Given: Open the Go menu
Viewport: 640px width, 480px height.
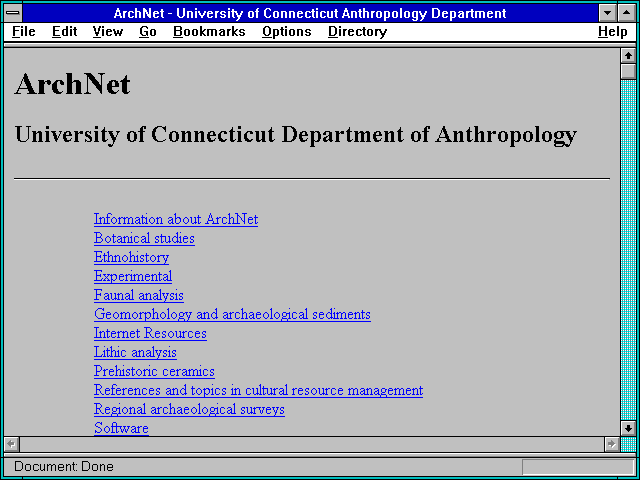Looking at the screenshot, I should [148, 32].
